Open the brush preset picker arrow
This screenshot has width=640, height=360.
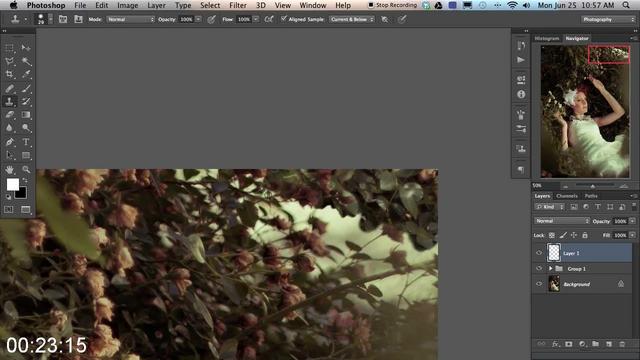51,19
